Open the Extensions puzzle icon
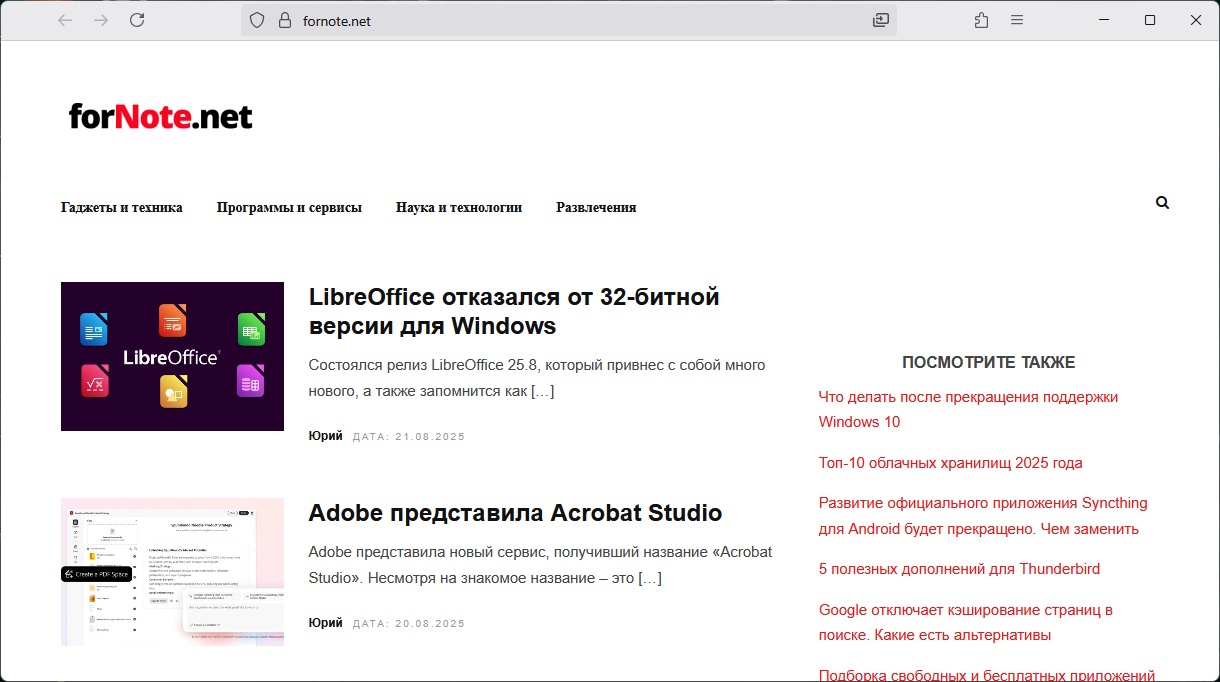The width and height of the screenshot is (1220, 682). click(981, 20)
